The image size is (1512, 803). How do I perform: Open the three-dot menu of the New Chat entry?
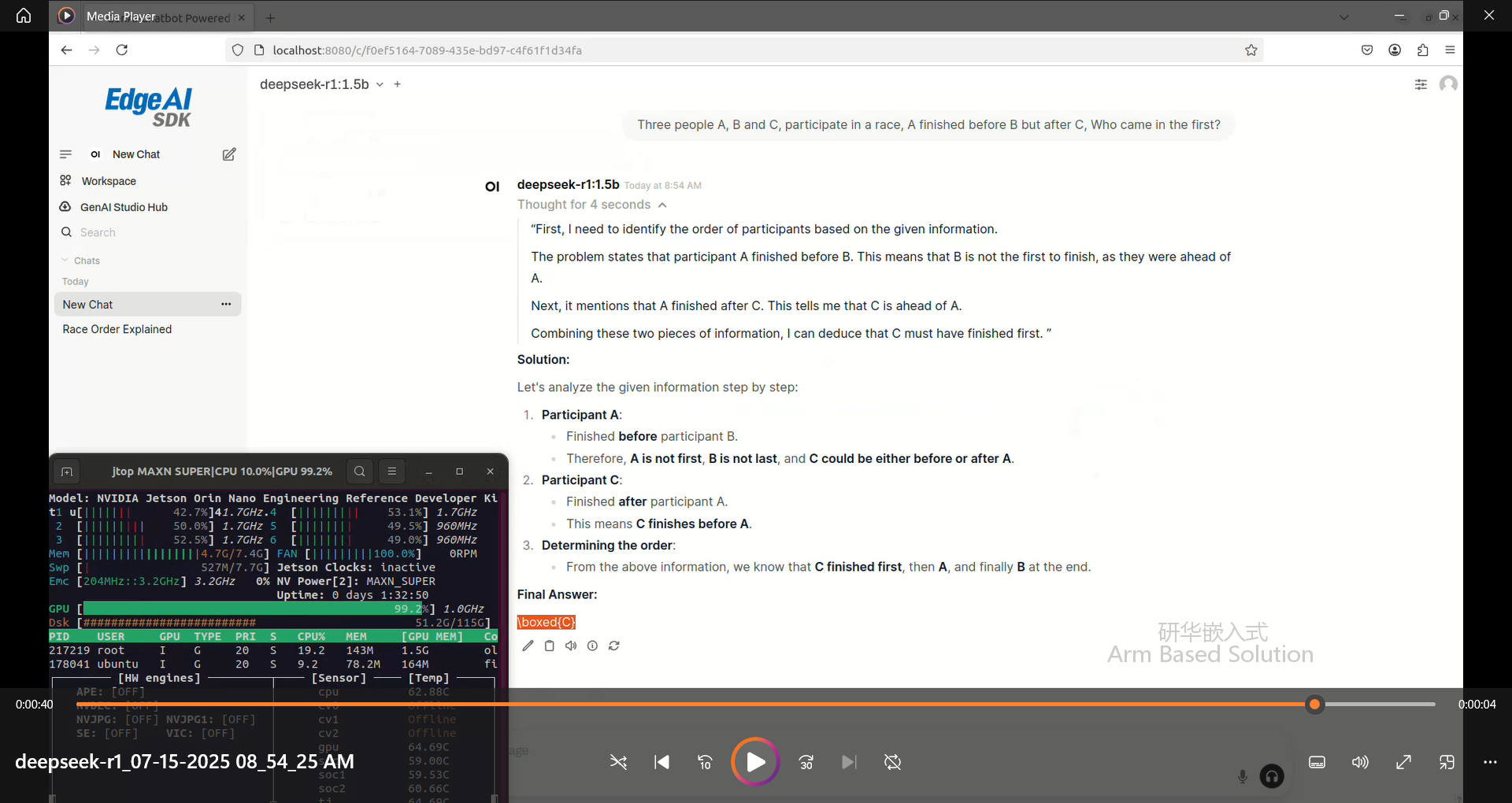coord(226,305)
